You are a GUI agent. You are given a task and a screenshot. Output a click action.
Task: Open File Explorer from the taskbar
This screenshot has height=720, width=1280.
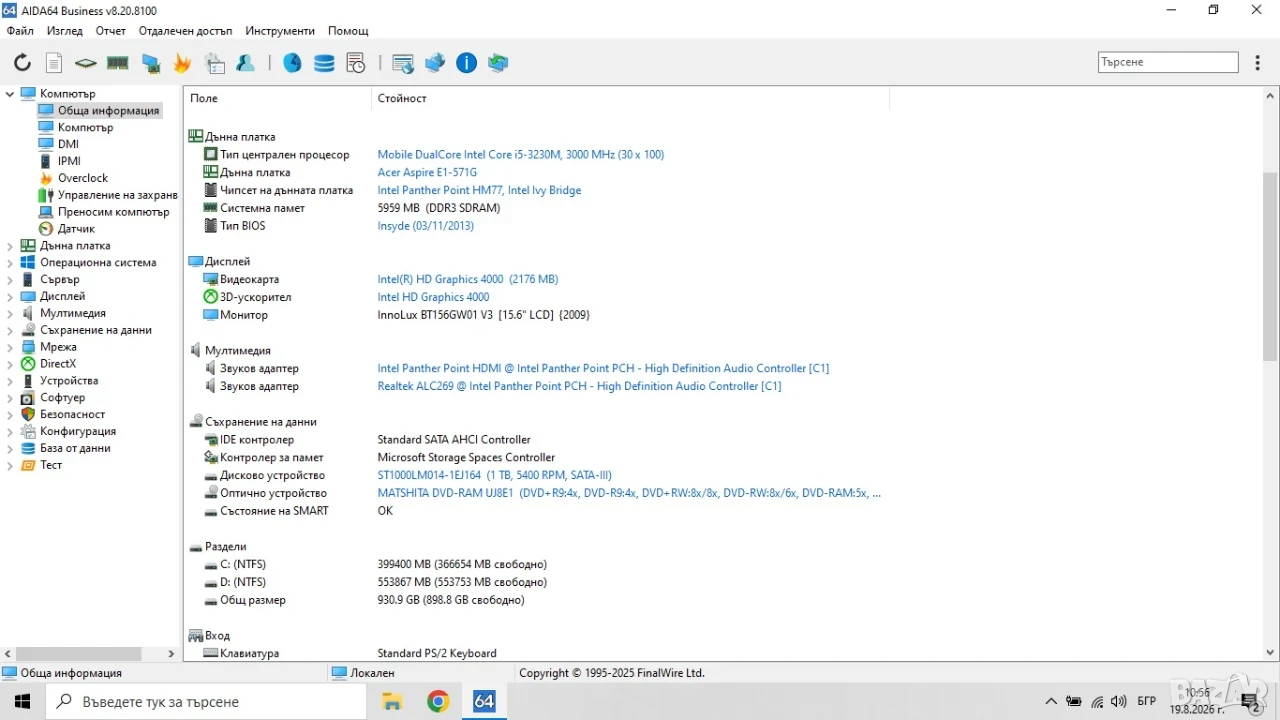(x=392, y=701)
